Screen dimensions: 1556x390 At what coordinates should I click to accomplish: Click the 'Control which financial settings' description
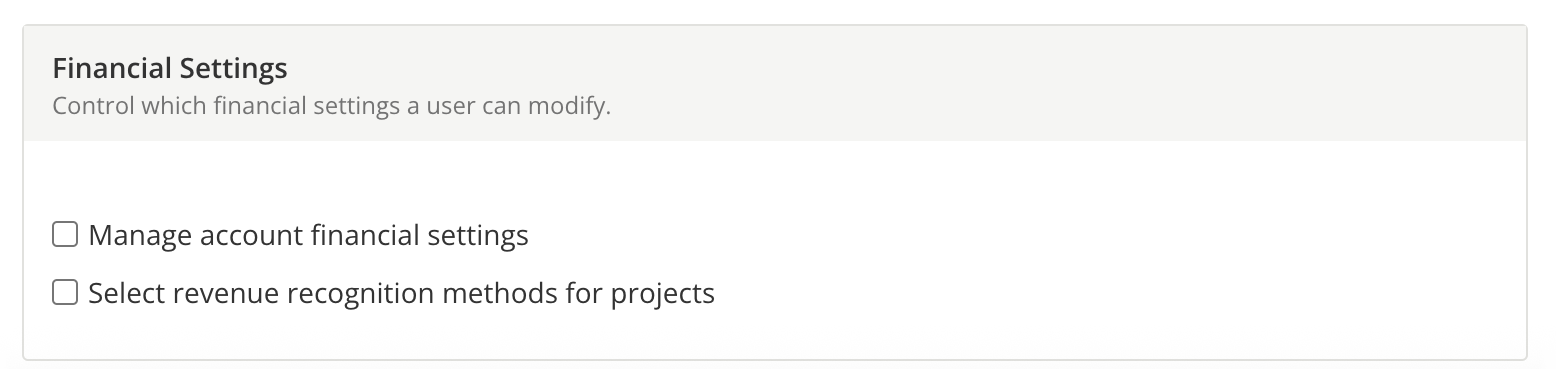pos(331,105)
